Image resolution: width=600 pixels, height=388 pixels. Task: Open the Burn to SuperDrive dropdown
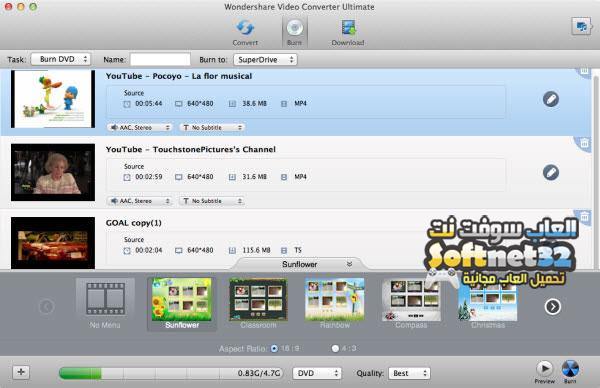pyautogui.click(x=265, y=60)
